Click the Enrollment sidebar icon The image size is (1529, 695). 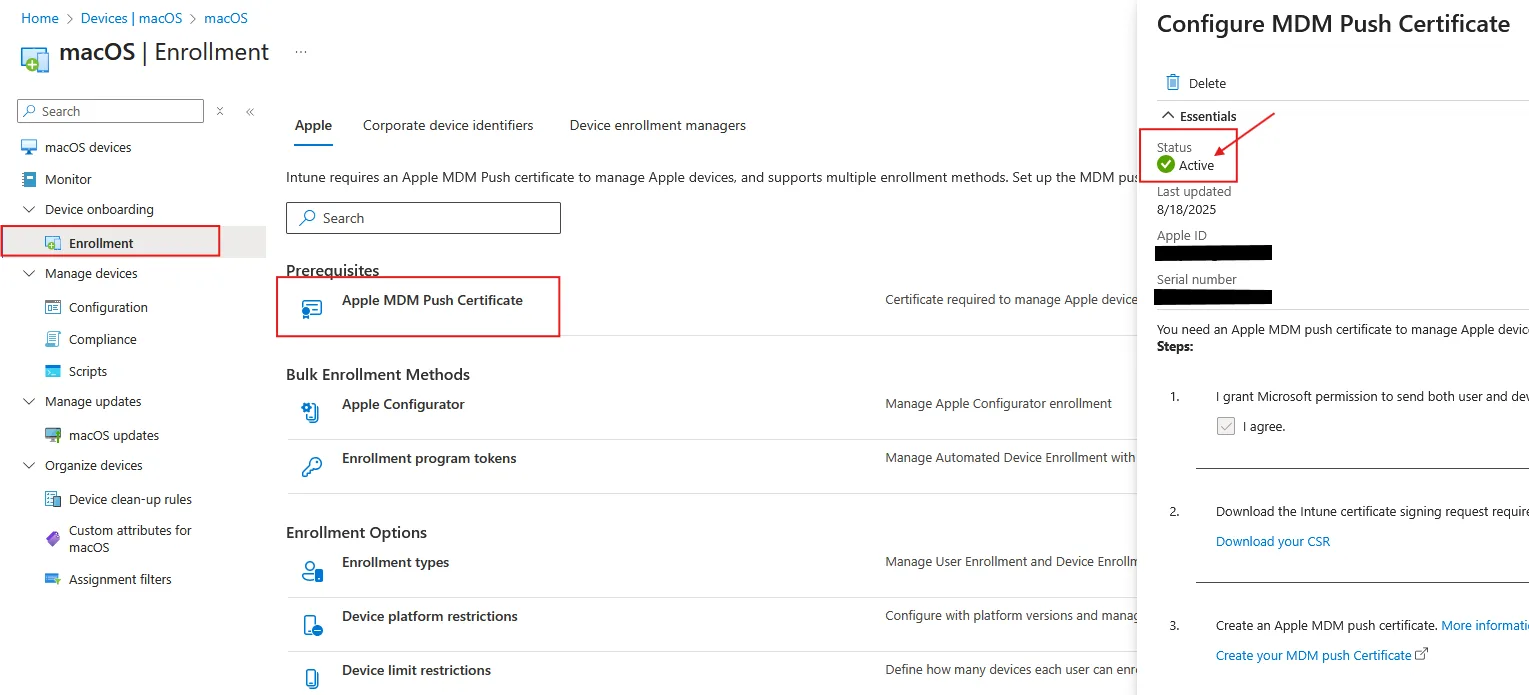coord(53,243)
